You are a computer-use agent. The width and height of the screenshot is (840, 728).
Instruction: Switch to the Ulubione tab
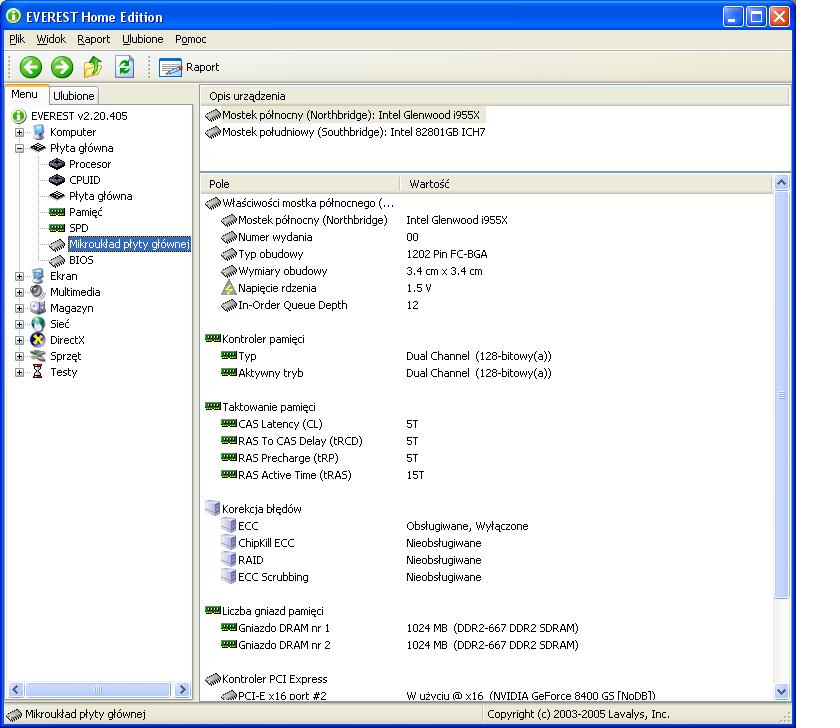pos(73,95)
